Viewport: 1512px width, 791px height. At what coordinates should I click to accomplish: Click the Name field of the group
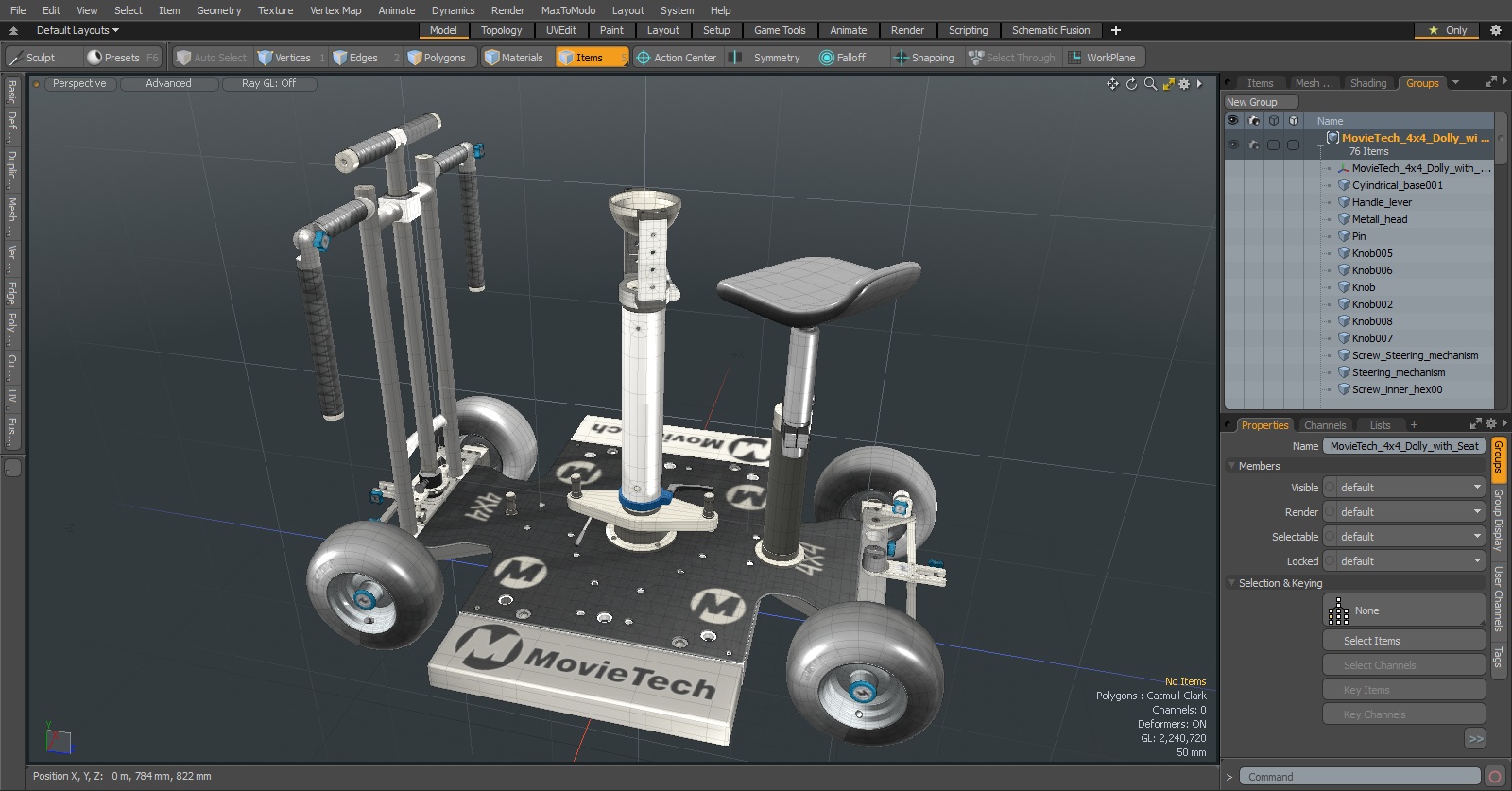pyautogui.click(x=1404, y=446)
